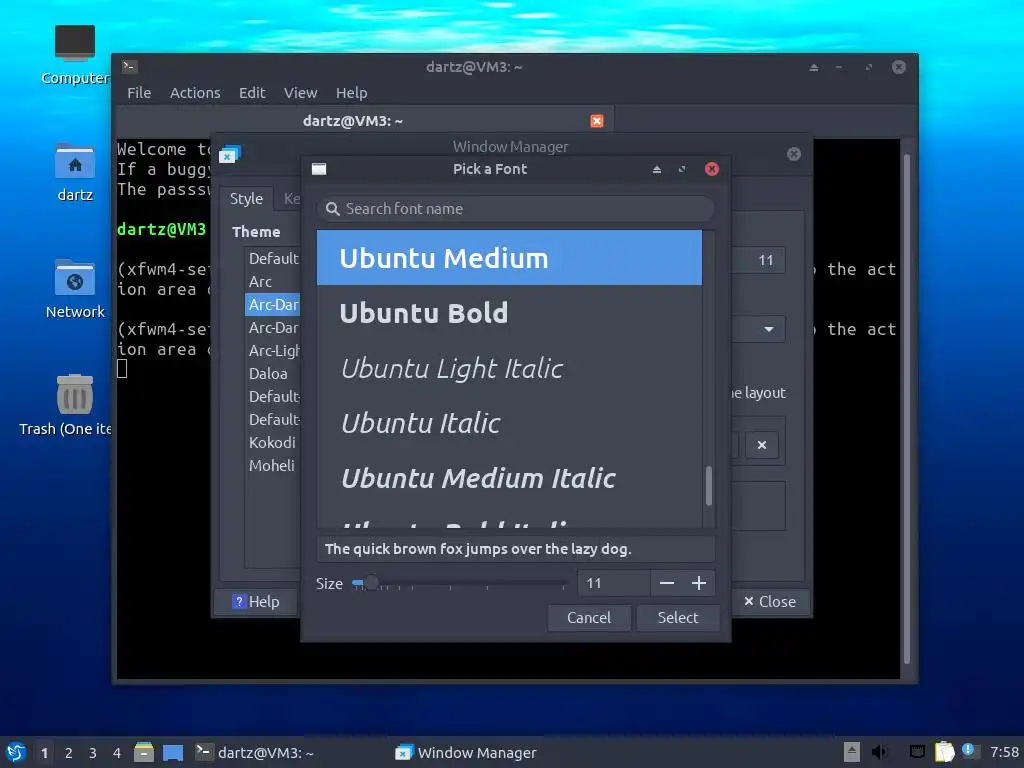Switch to workspace 3 in the taskbar
This screenshot has width=1024, height=768.
click(x=93, y=753)
